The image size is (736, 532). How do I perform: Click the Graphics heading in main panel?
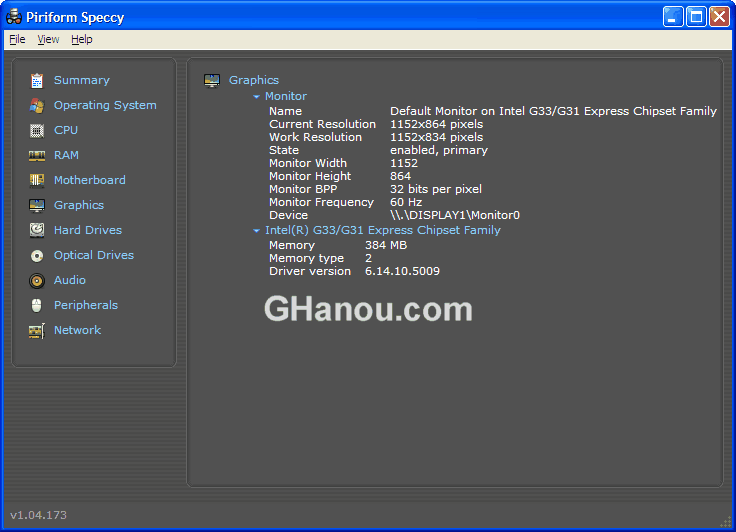click(254, 80)
